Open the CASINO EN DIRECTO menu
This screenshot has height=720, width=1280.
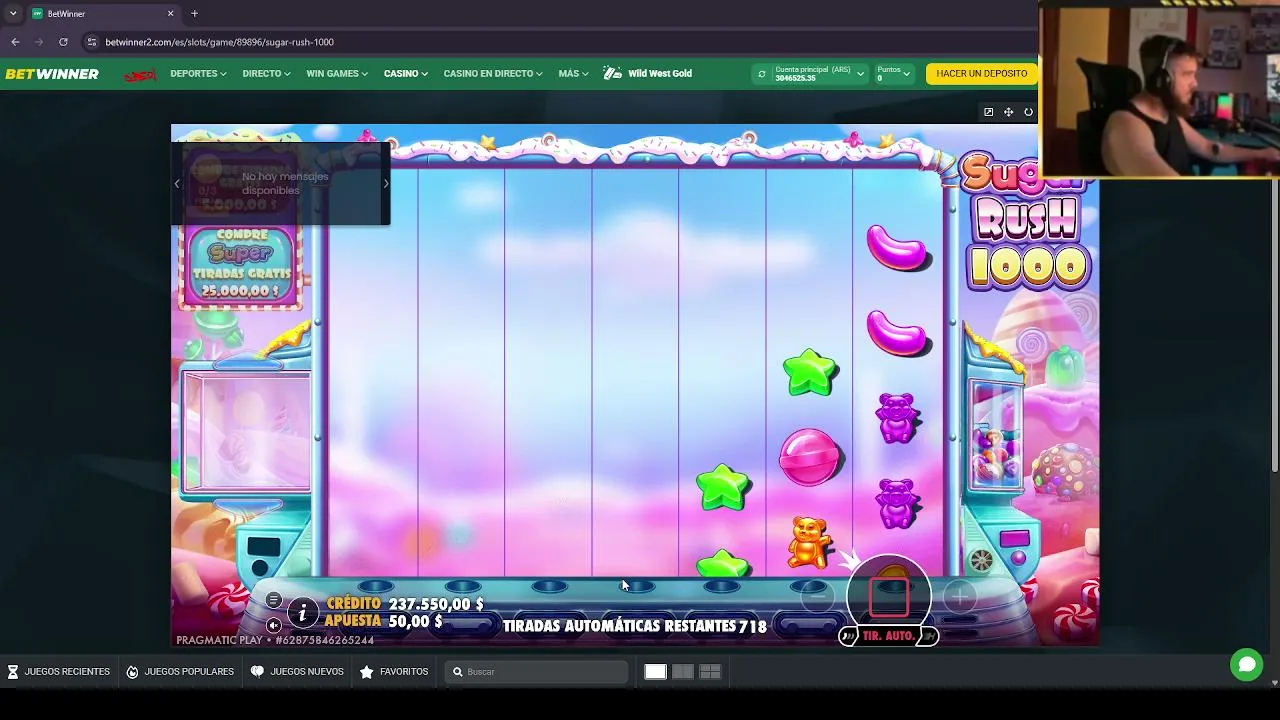[x=493, y=74]
